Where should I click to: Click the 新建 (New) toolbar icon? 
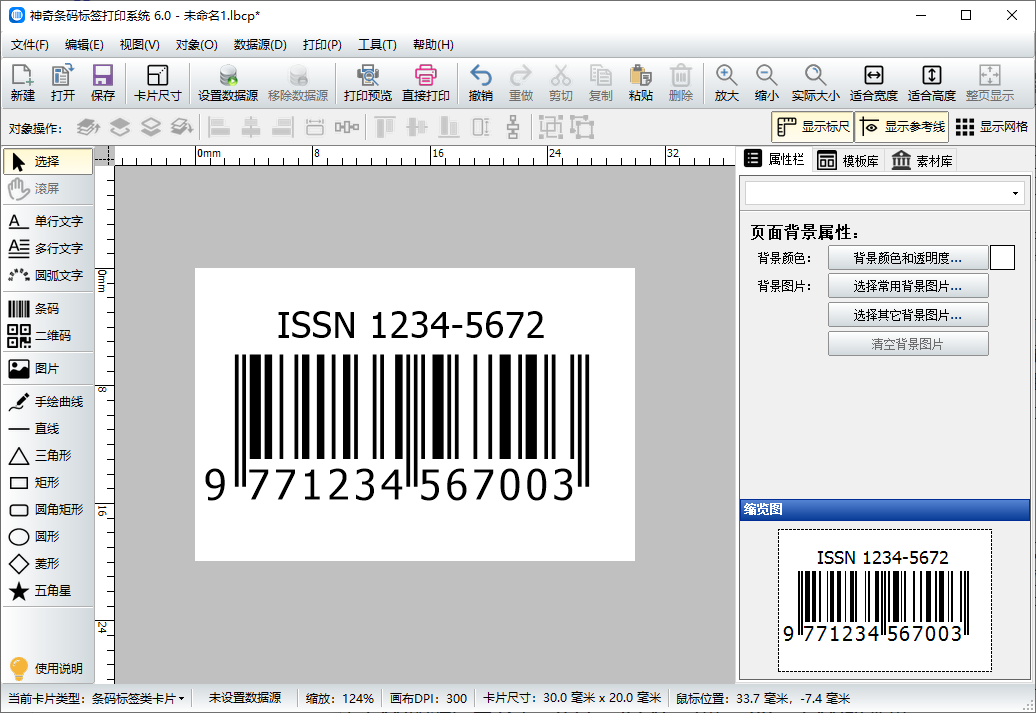coord(22,83)
